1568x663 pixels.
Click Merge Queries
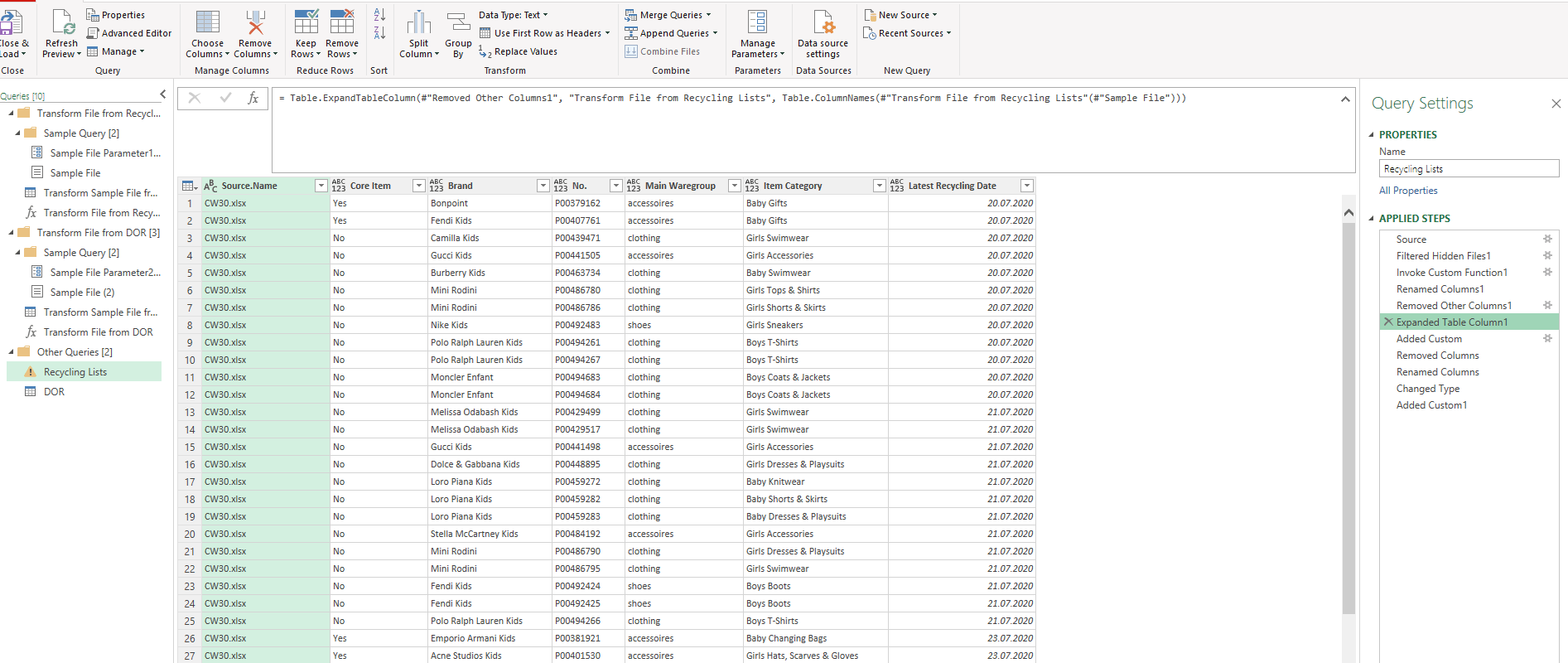[x=668, y=15]
